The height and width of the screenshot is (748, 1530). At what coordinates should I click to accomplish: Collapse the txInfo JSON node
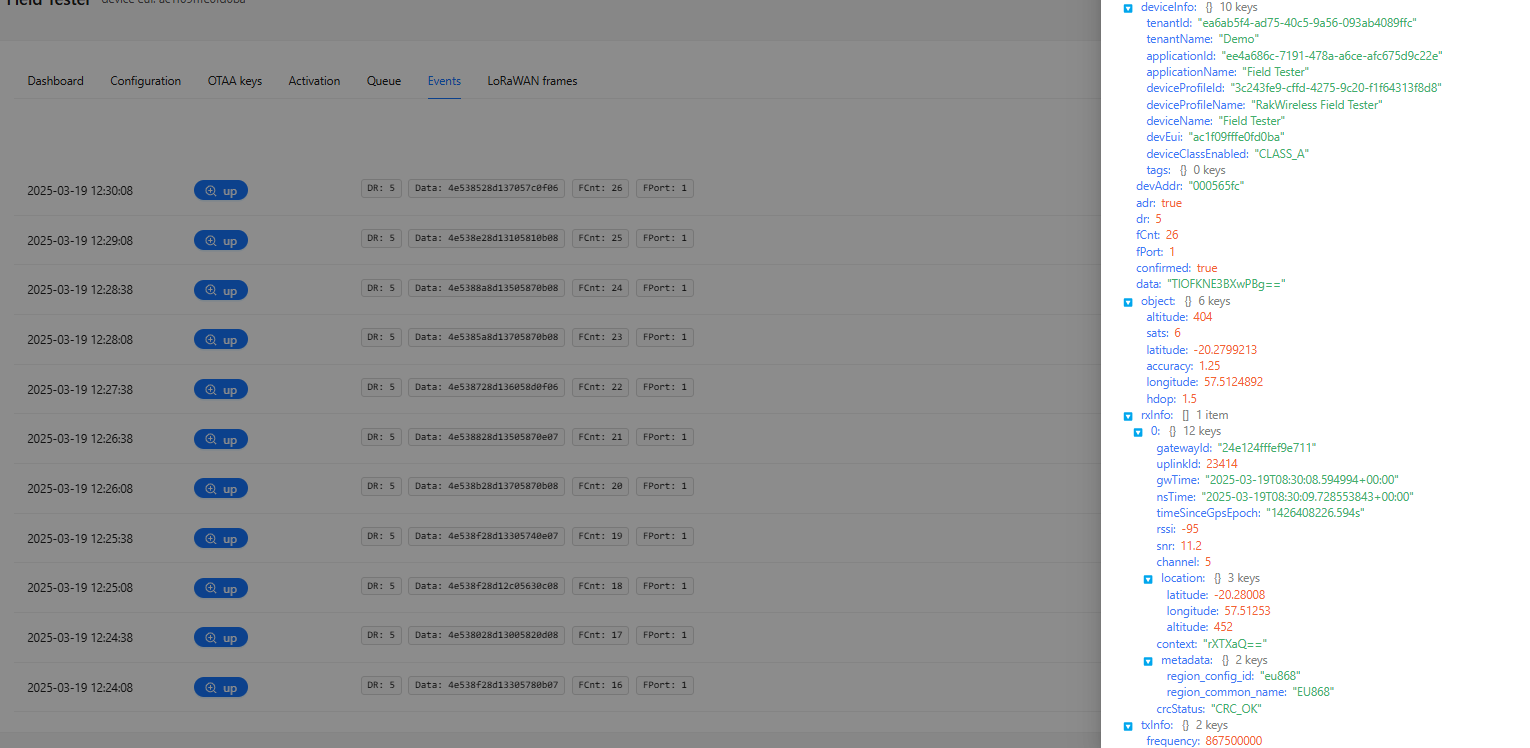(x=1128, y=726)
